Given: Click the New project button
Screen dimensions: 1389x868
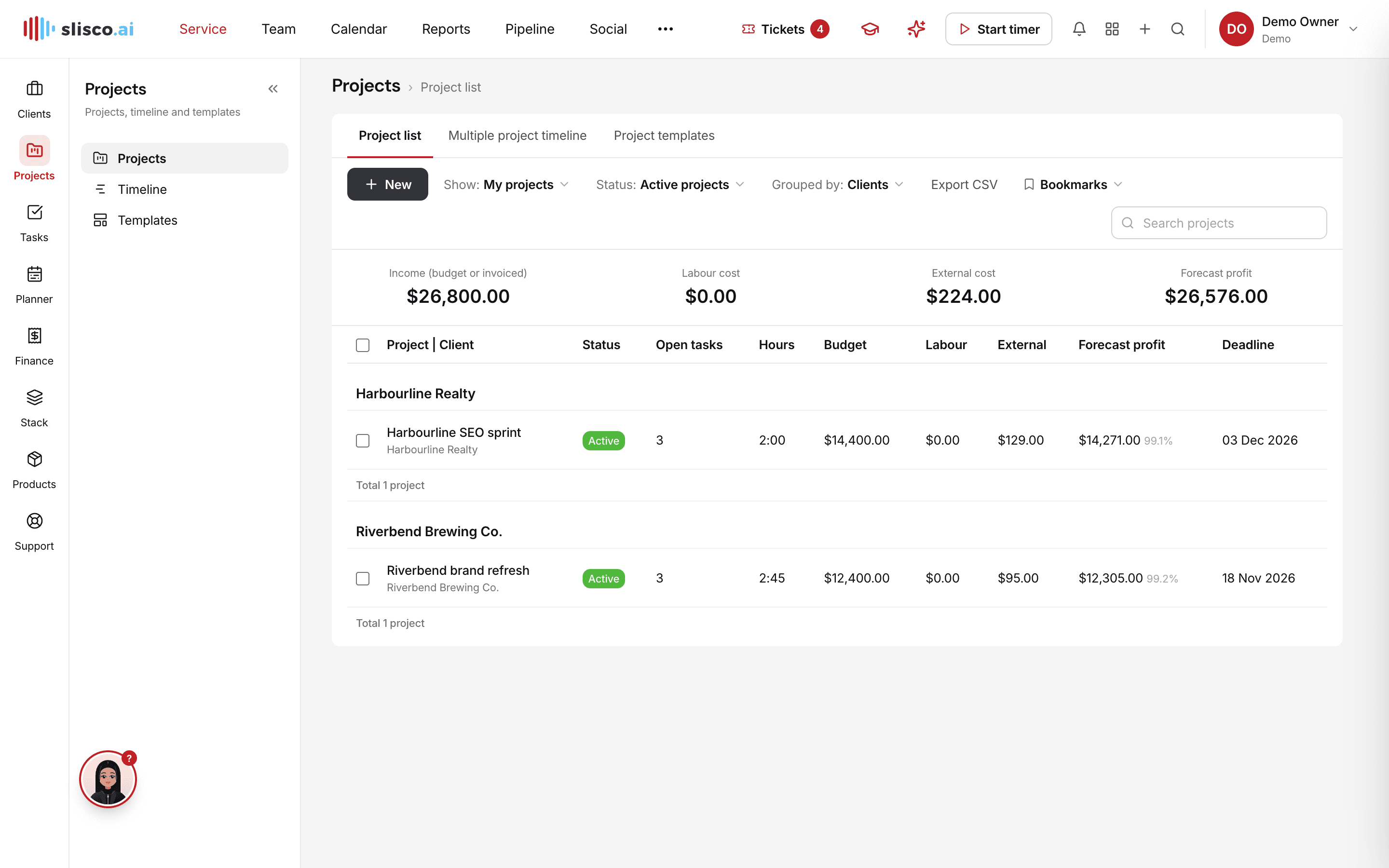Looking at the screenshot, I should pos(387,184).
